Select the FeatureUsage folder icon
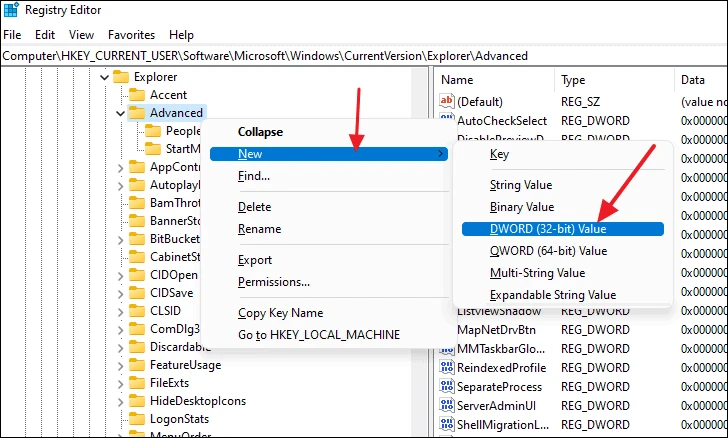The height and width of the screenshot is (438, 728). [x=136, y=365]
